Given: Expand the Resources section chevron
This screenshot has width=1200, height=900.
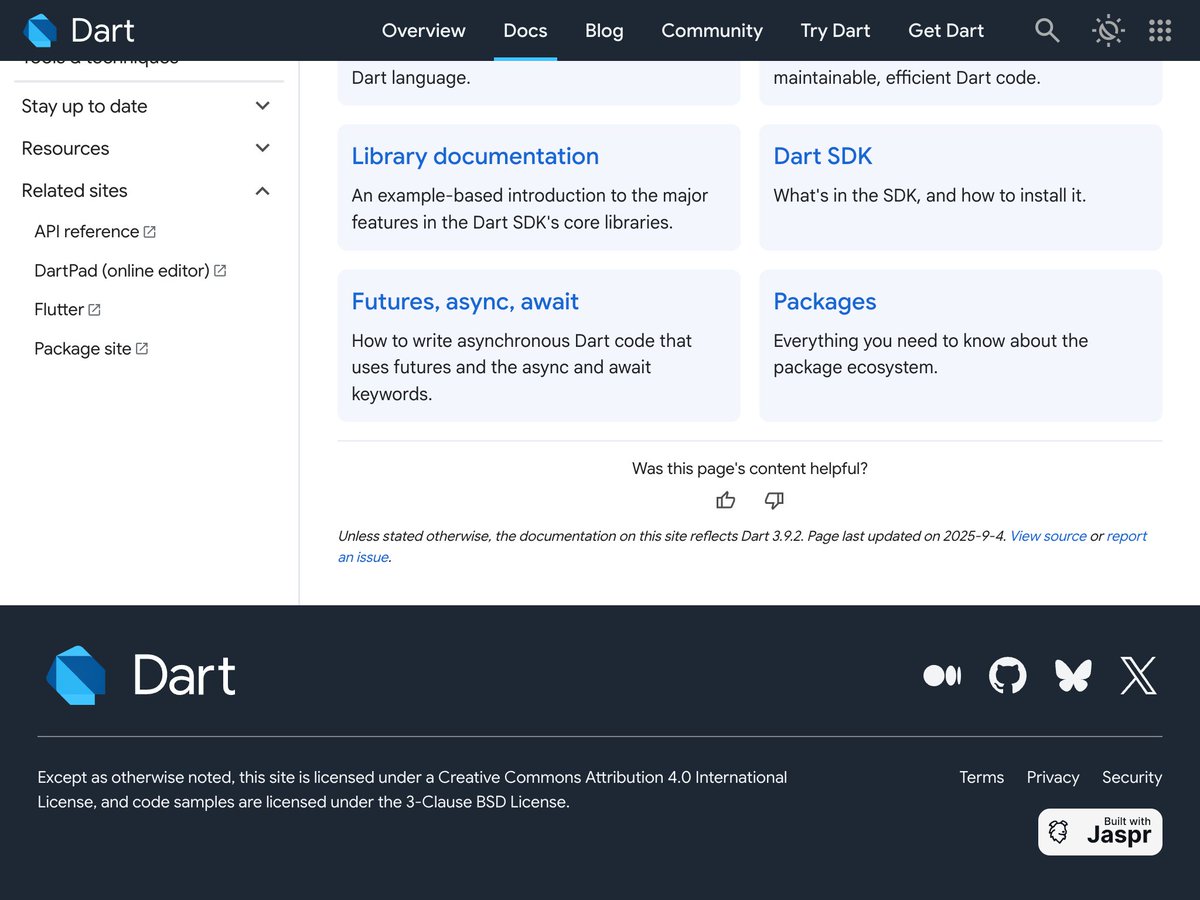Looking at the screenshot, I should click(263, 148).
